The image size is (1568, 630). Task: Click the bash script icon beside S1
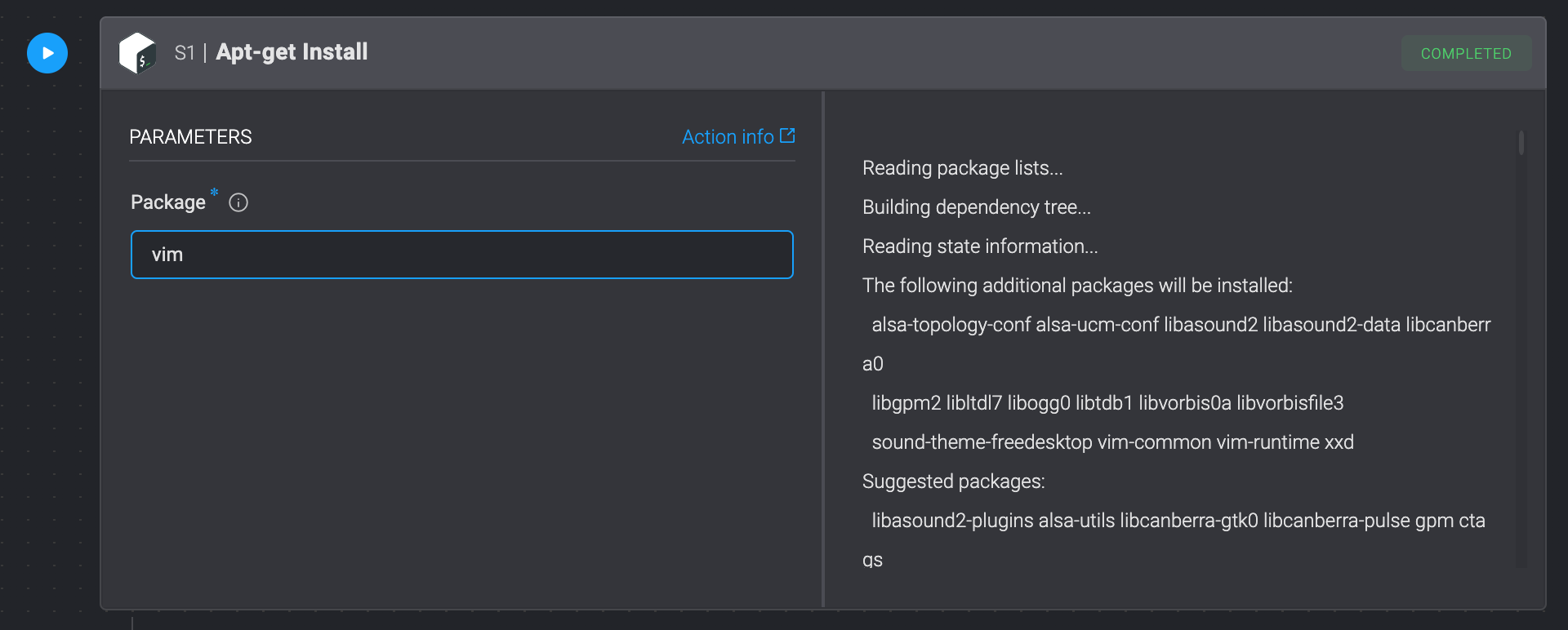(x=137, y=53)
